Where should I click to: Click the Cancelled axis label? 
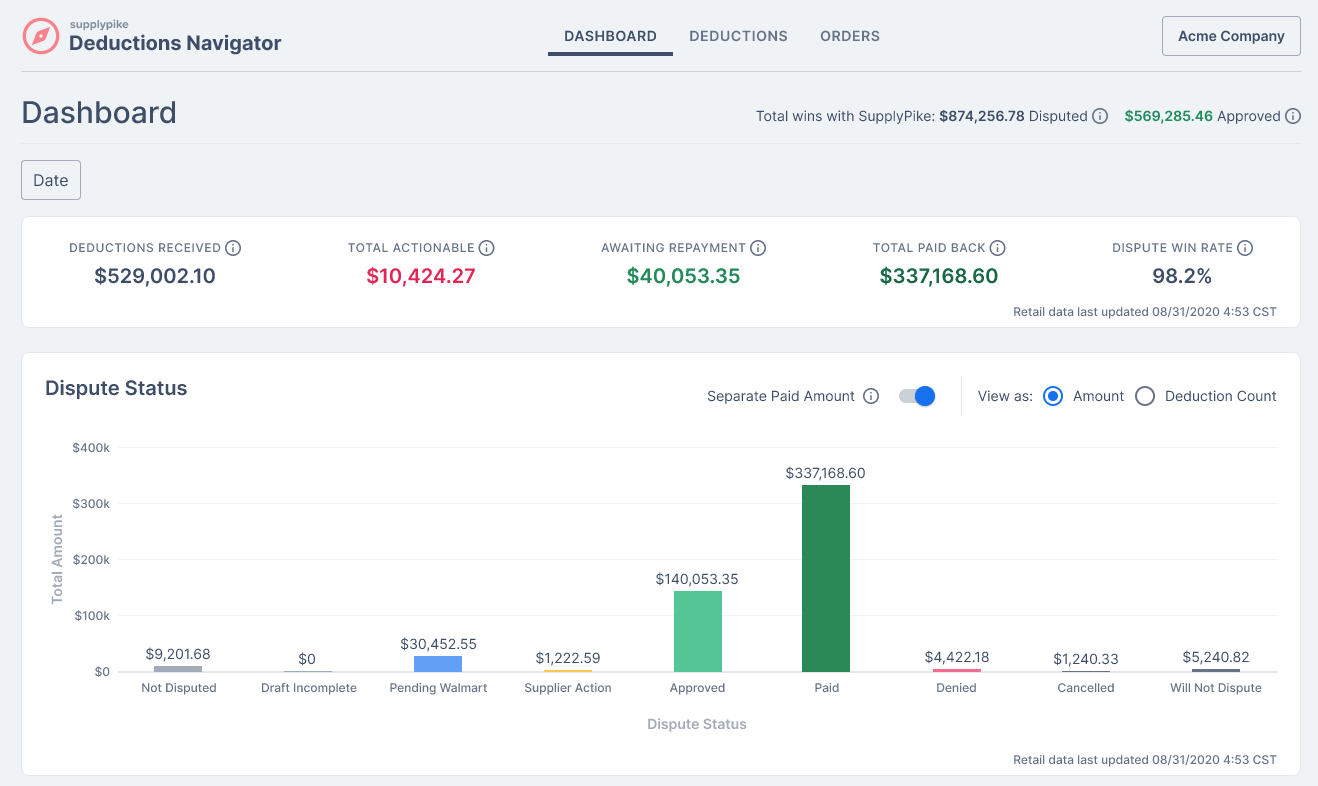coord(1086,688)
